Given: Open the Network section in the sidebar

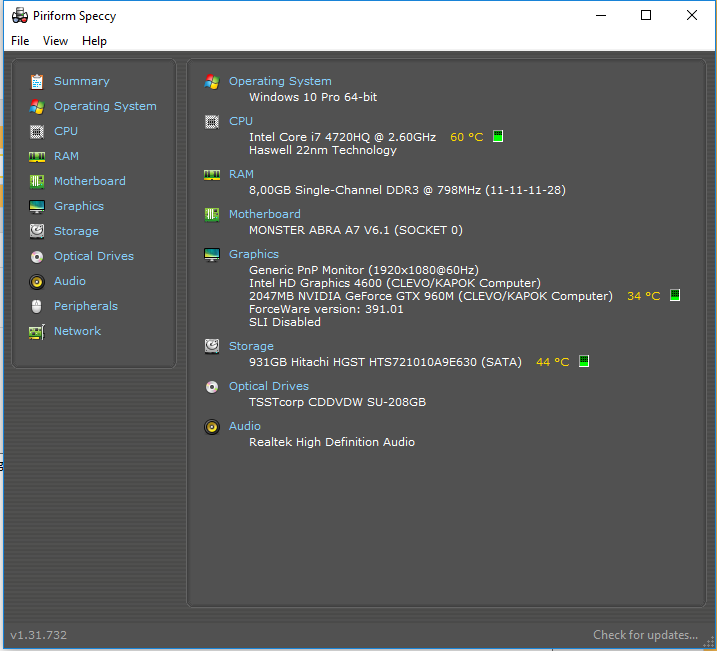Looking at the screenshot, I should [77, 331].
